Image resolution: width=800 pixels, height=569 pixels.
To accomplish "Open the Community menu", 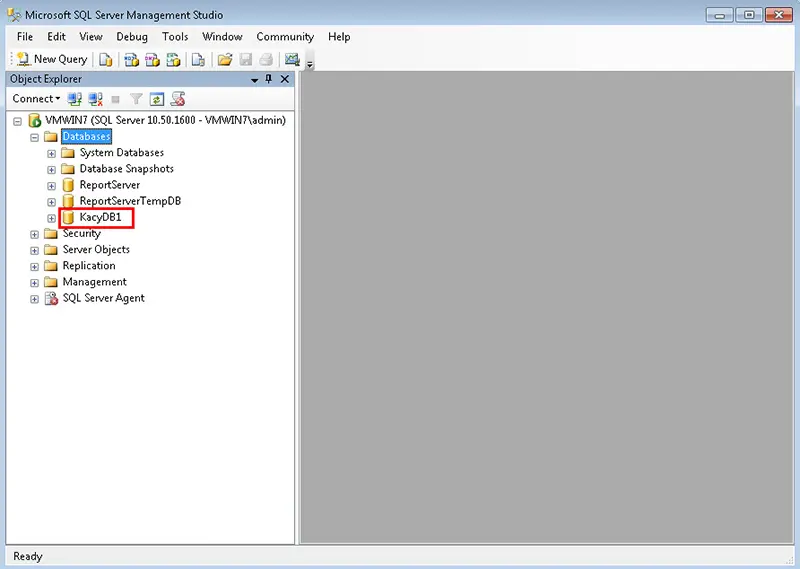I will coord(285,37).
